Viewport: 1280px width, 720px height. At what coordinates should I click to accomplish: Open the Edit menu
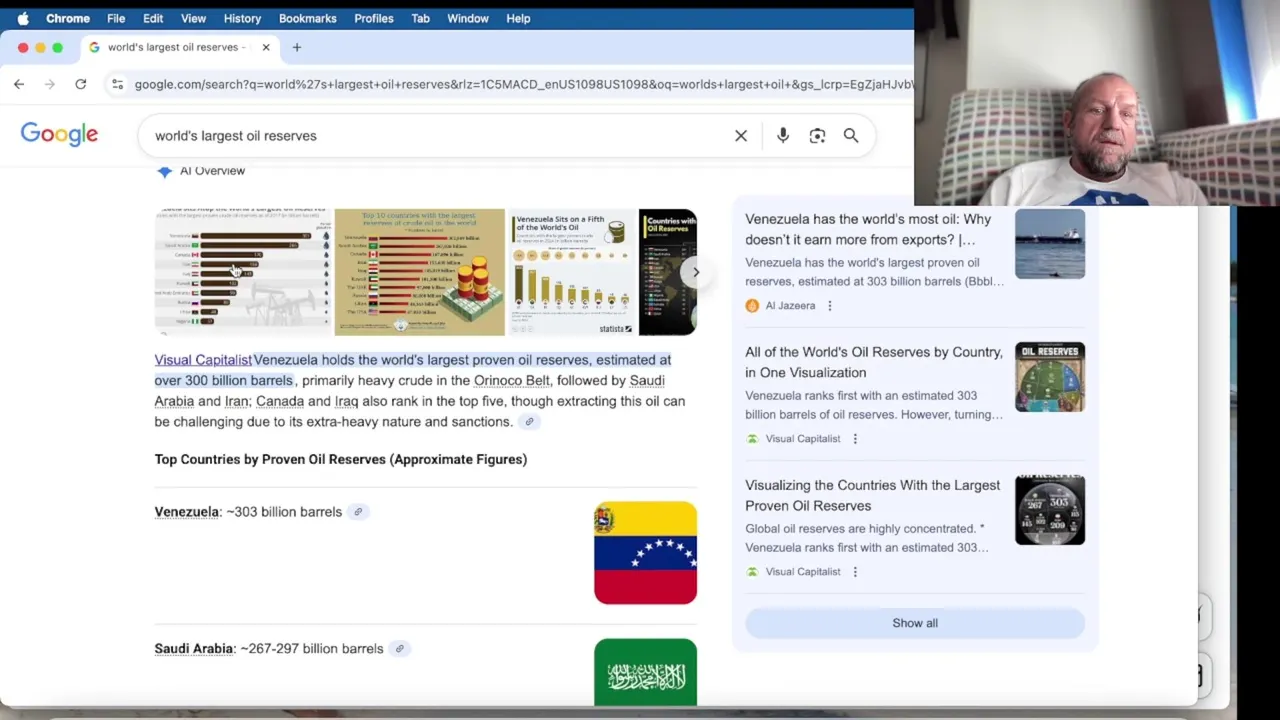point(153,18)
